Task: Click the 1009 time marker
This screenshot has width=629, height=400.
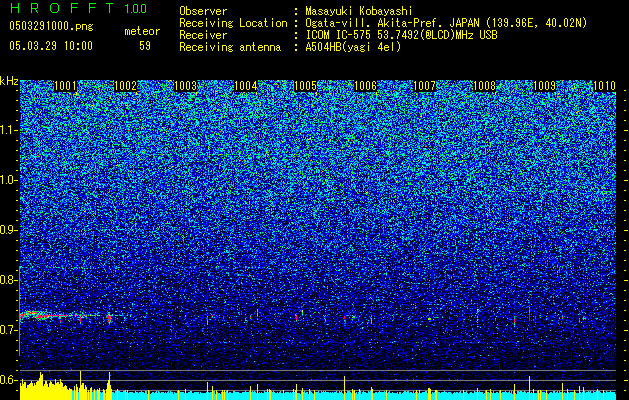Action: [x=544, y=86]
